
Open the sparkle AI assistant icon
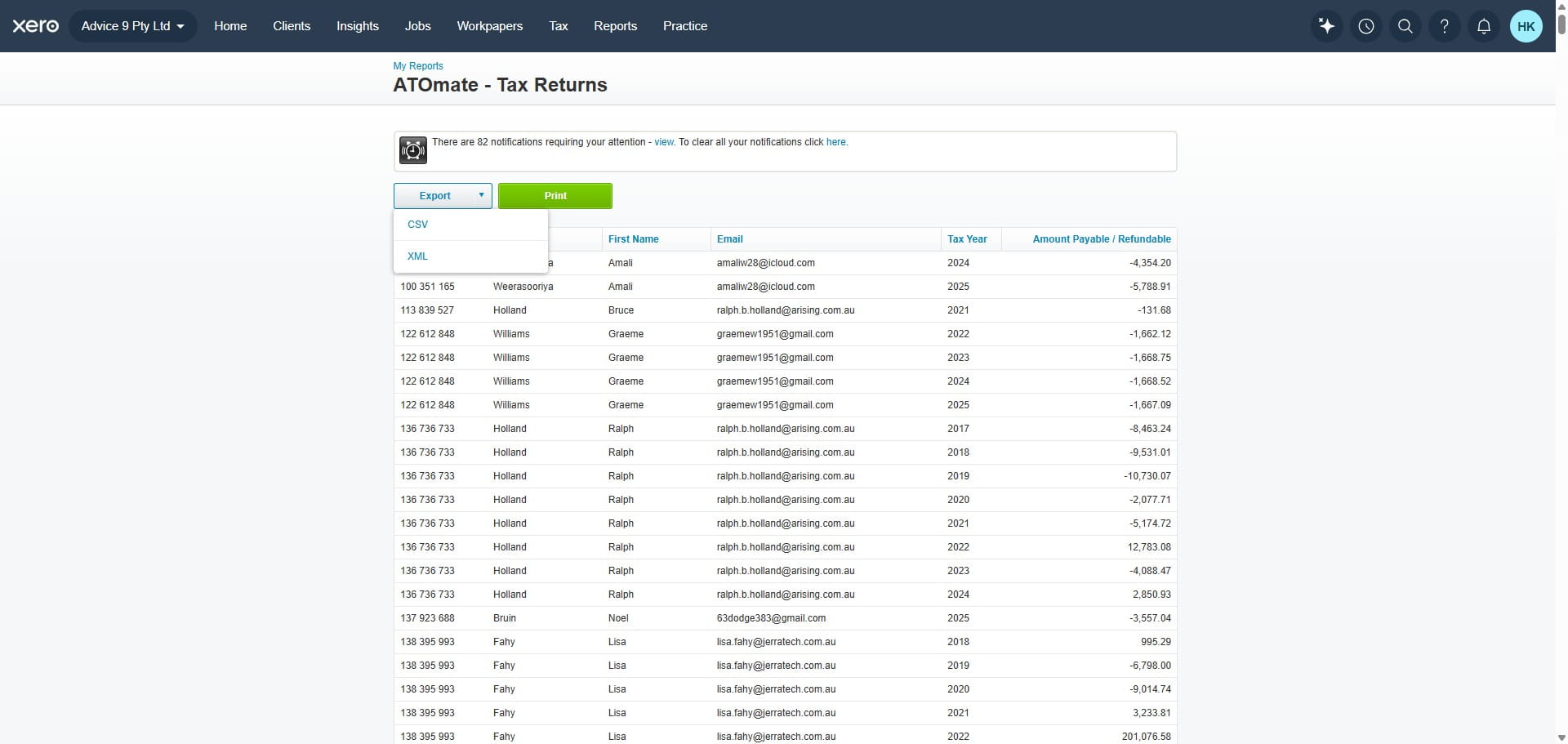[x=1327, y=26]
